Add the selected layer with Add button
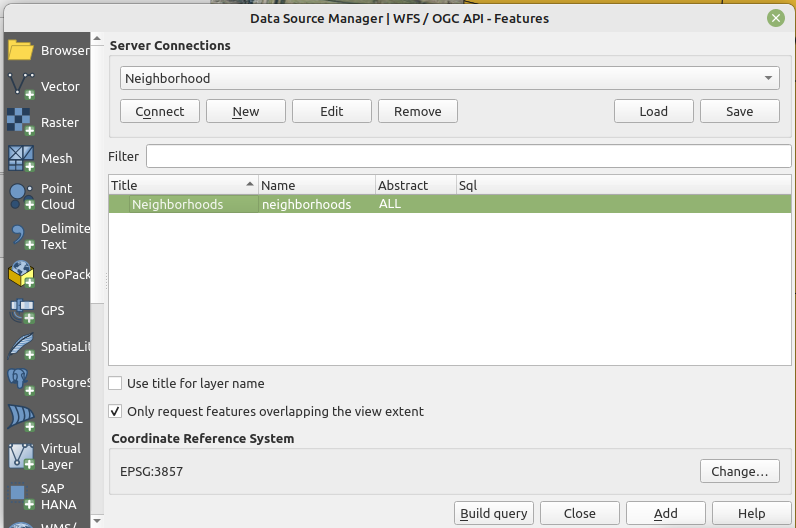 pos(666,513)
